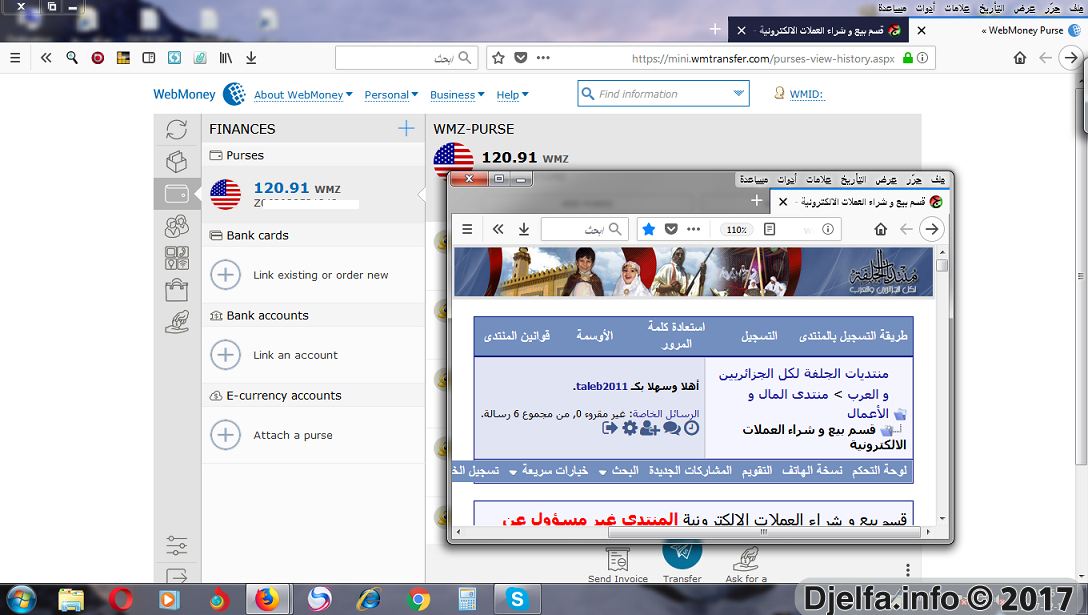
Task: Open التأريخ menu in the front forum window
Action: tap(853, 179)
